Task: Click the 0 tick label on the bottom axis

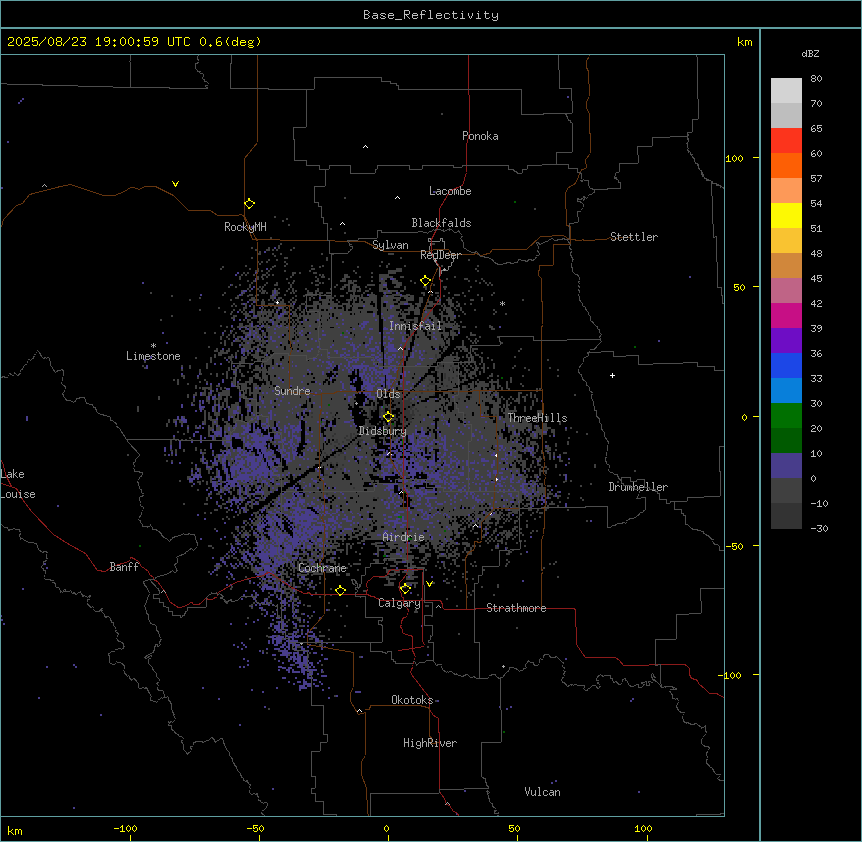Action: point(386,829)
